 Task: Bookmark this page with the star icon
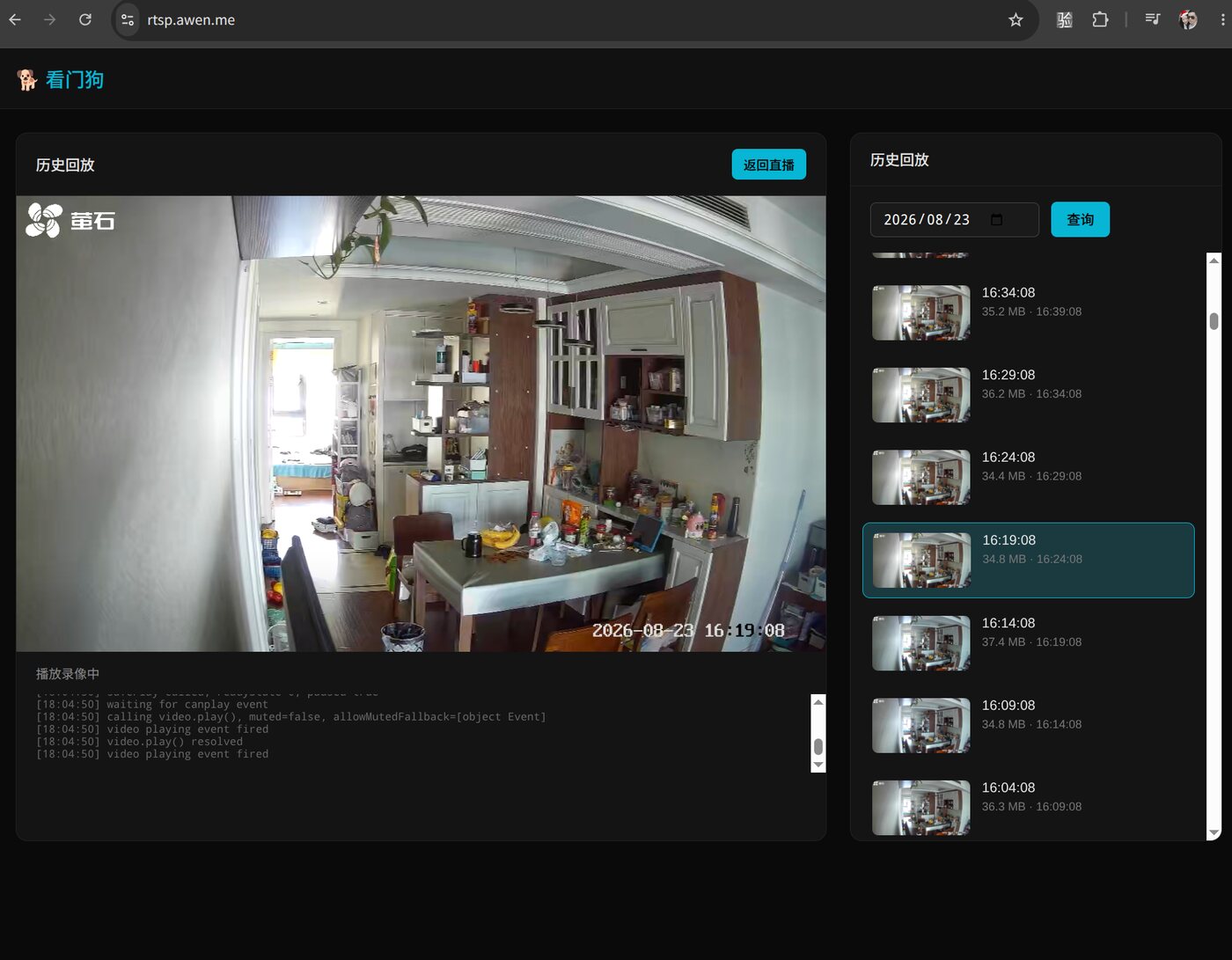coord(1016,19)
